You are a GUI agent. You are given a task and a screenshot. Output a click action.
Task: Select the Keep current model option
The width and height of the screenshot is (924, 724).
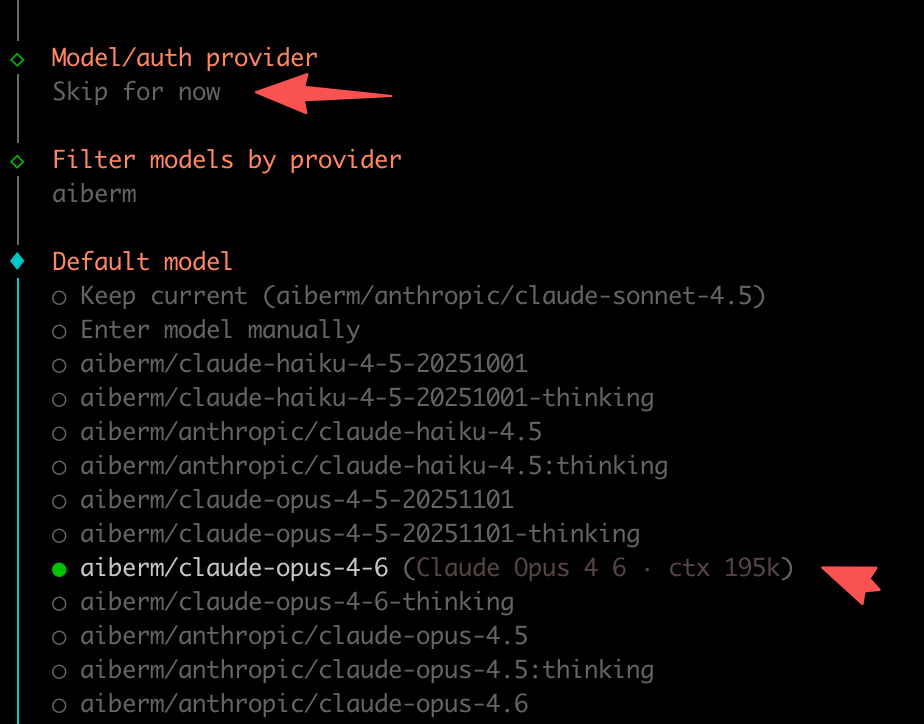(422, 297)
